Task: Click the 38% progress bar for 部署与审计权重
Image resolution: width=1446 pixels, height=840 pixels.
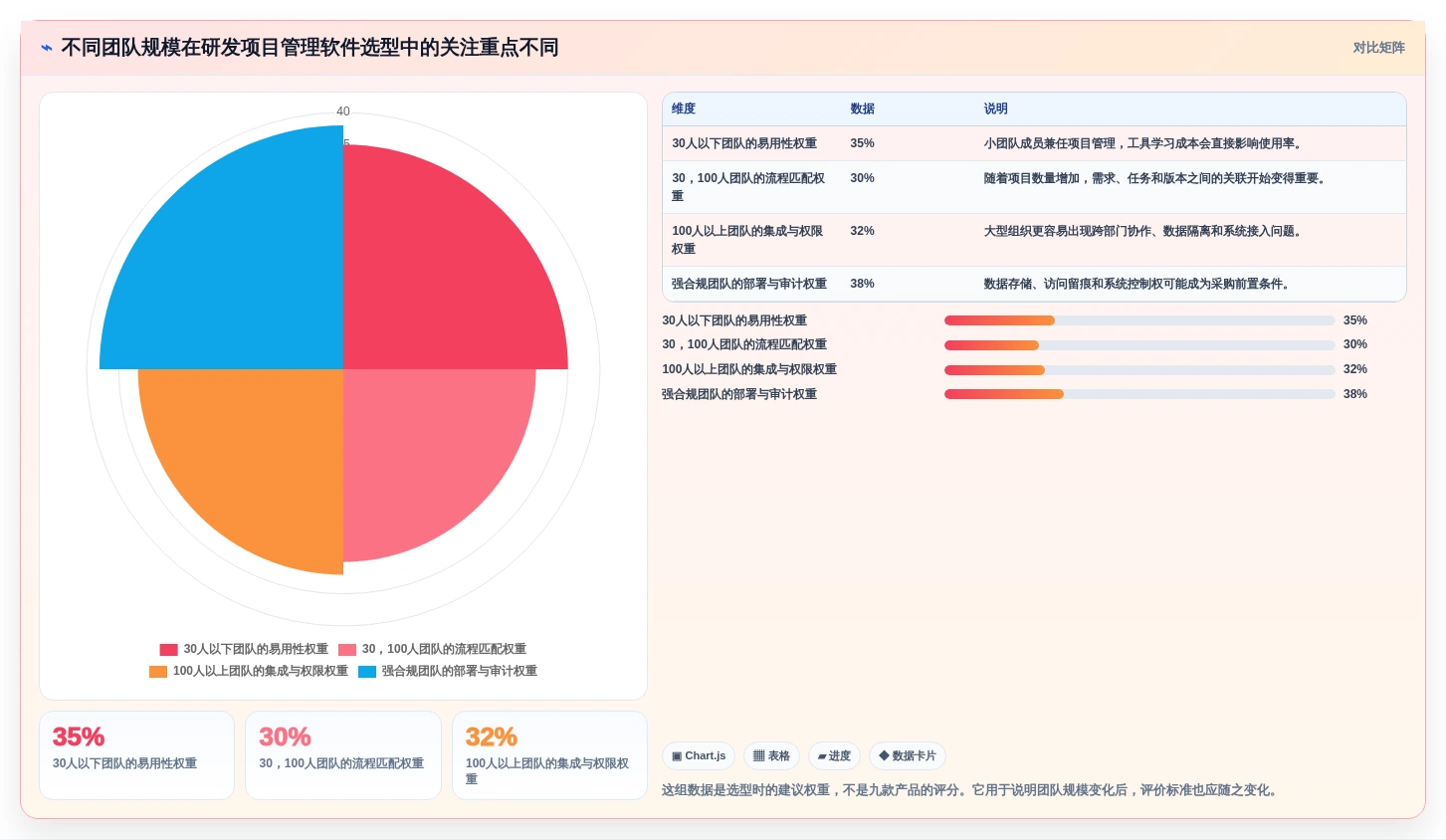Action: [x=1139, y=394]
